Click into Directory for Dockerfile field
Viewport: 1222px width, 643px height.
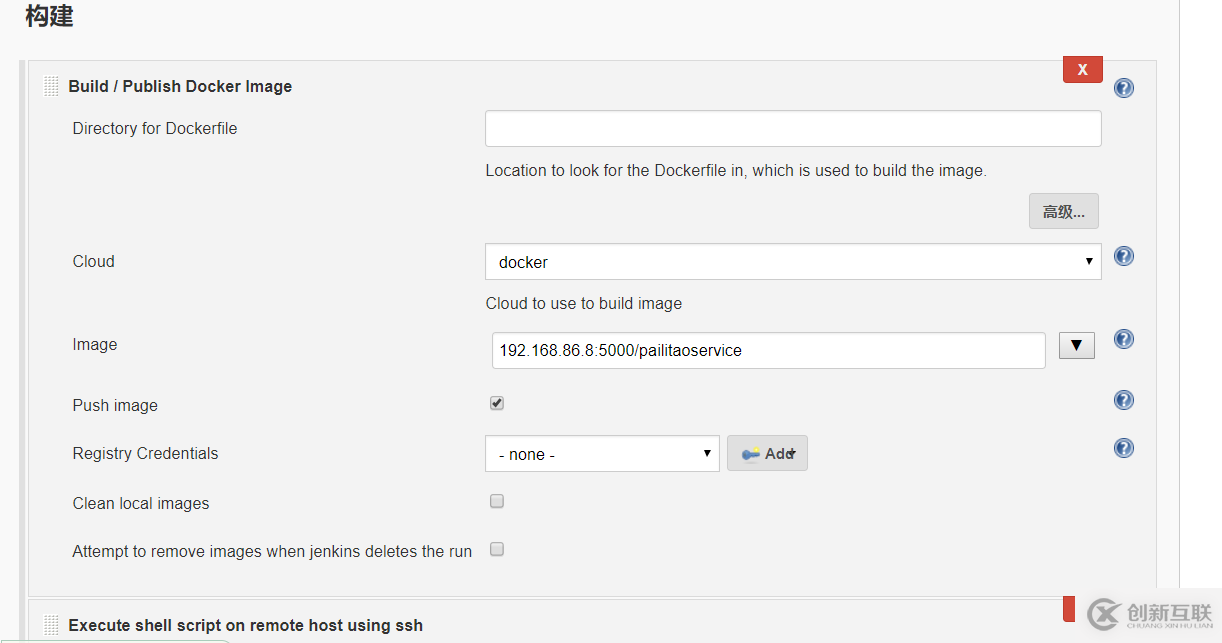tap(792, 129)
